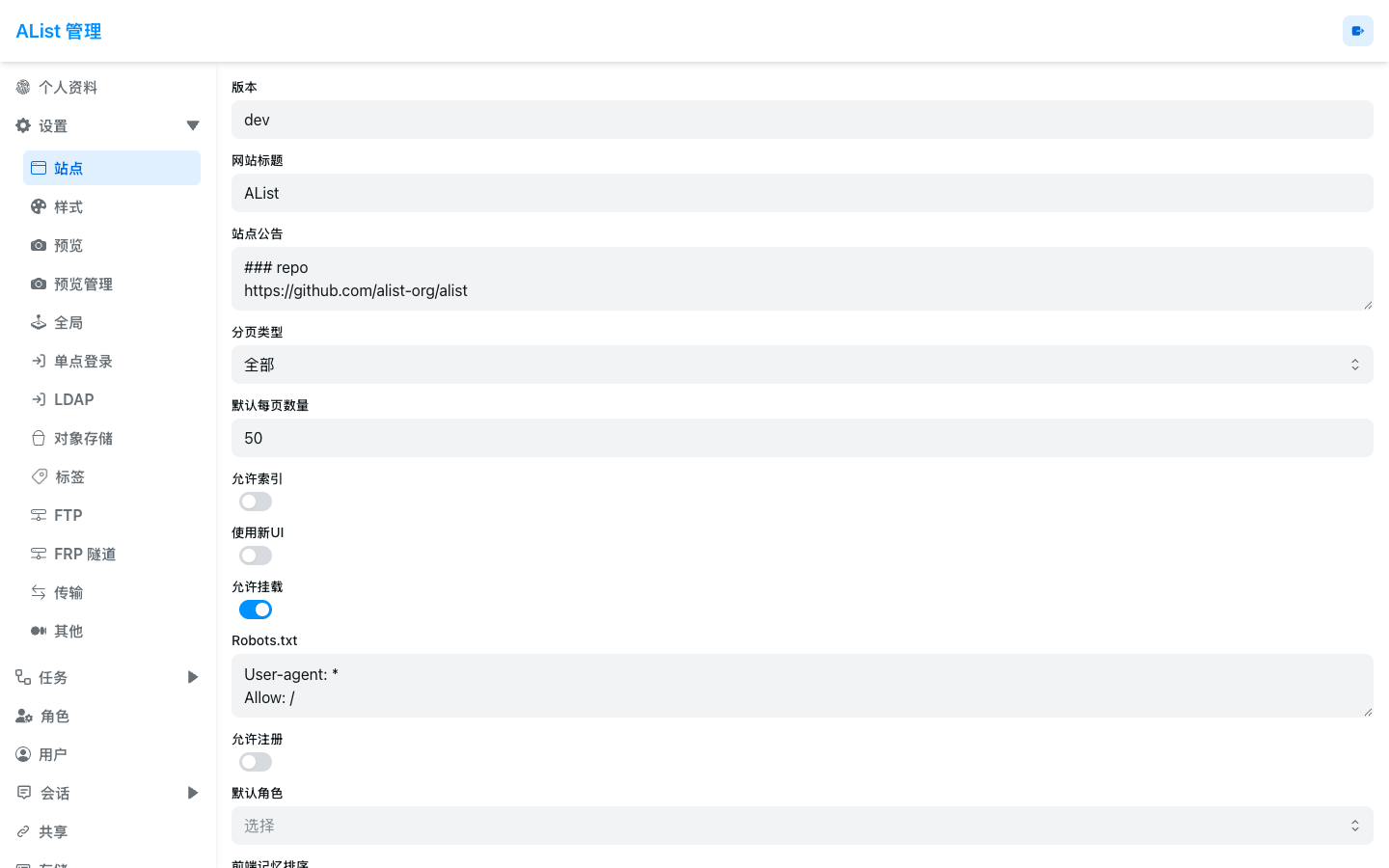Click the 任务 menu label
1389x868 pixels.
(53, 678)
